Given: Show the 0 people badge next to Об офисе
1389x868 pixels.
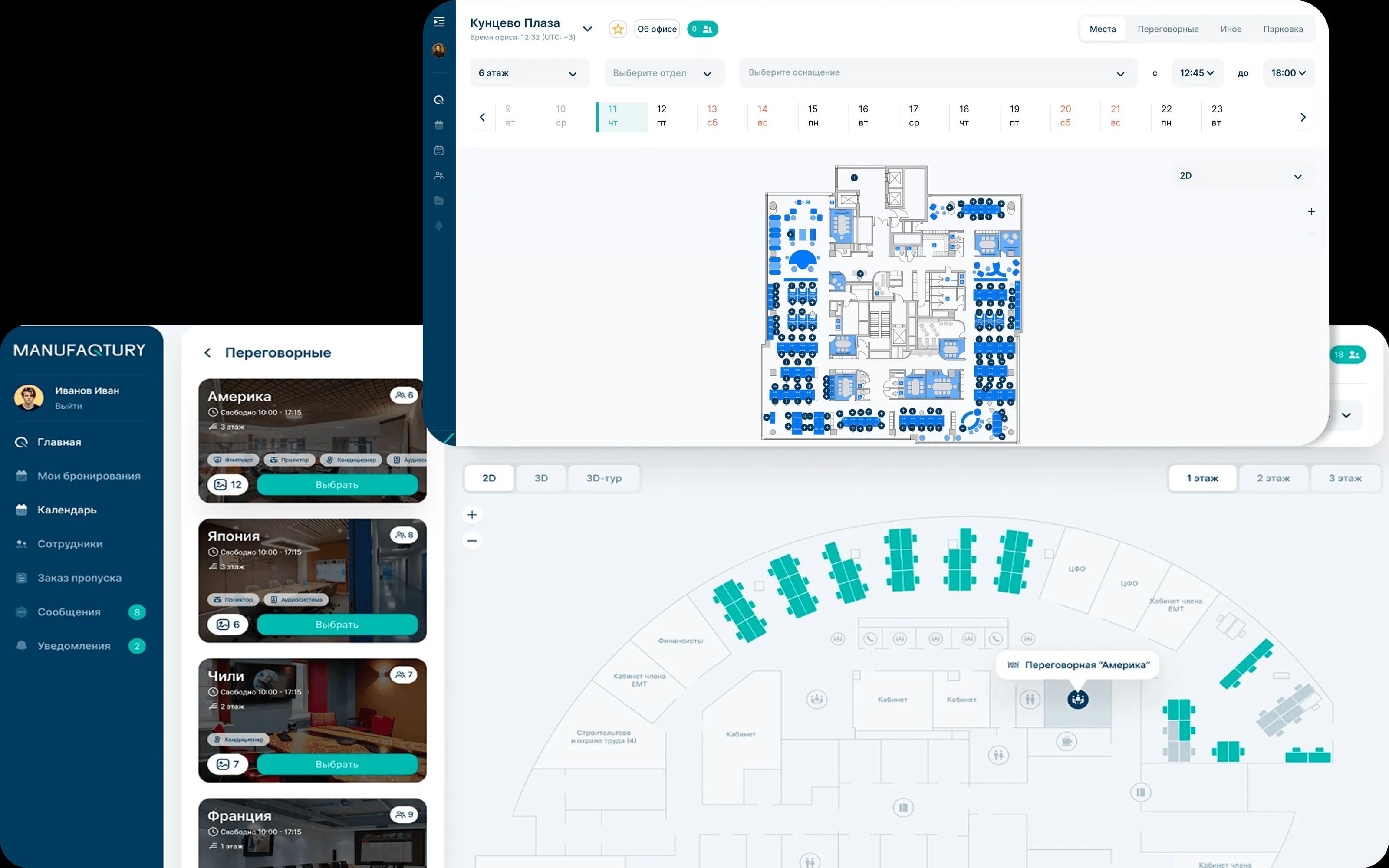Looking at the screenshot, I should (x=703, y=29).
